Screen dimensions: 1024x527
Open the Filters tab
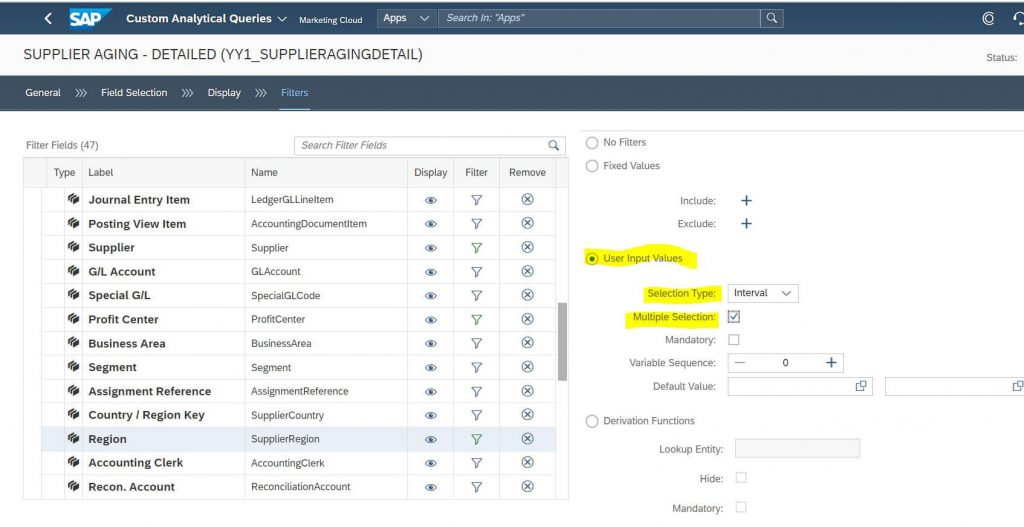click(295, 93)
